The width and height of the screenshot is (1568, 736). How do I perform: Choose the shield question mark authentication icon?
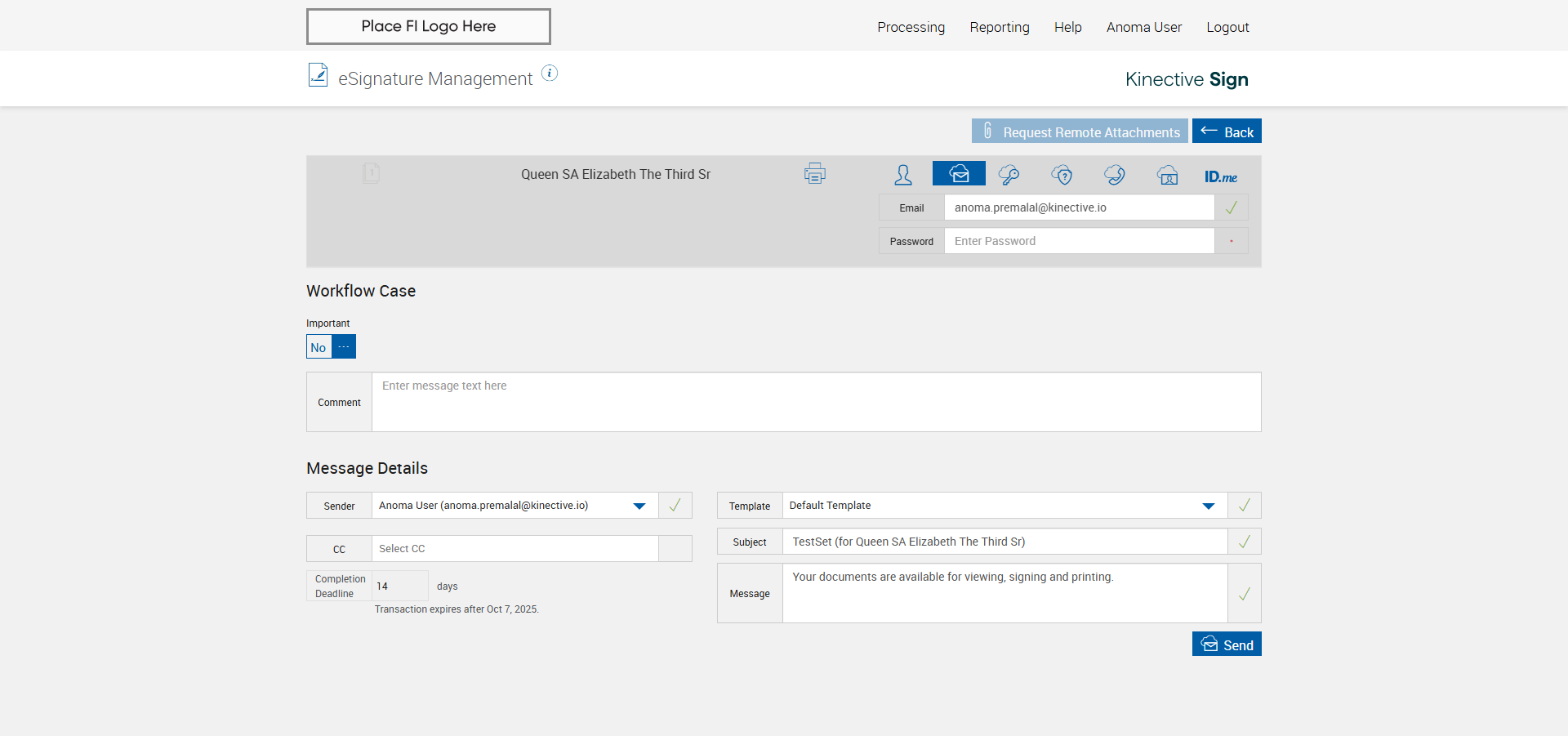pyautogui.click(x=1062, y=174)
